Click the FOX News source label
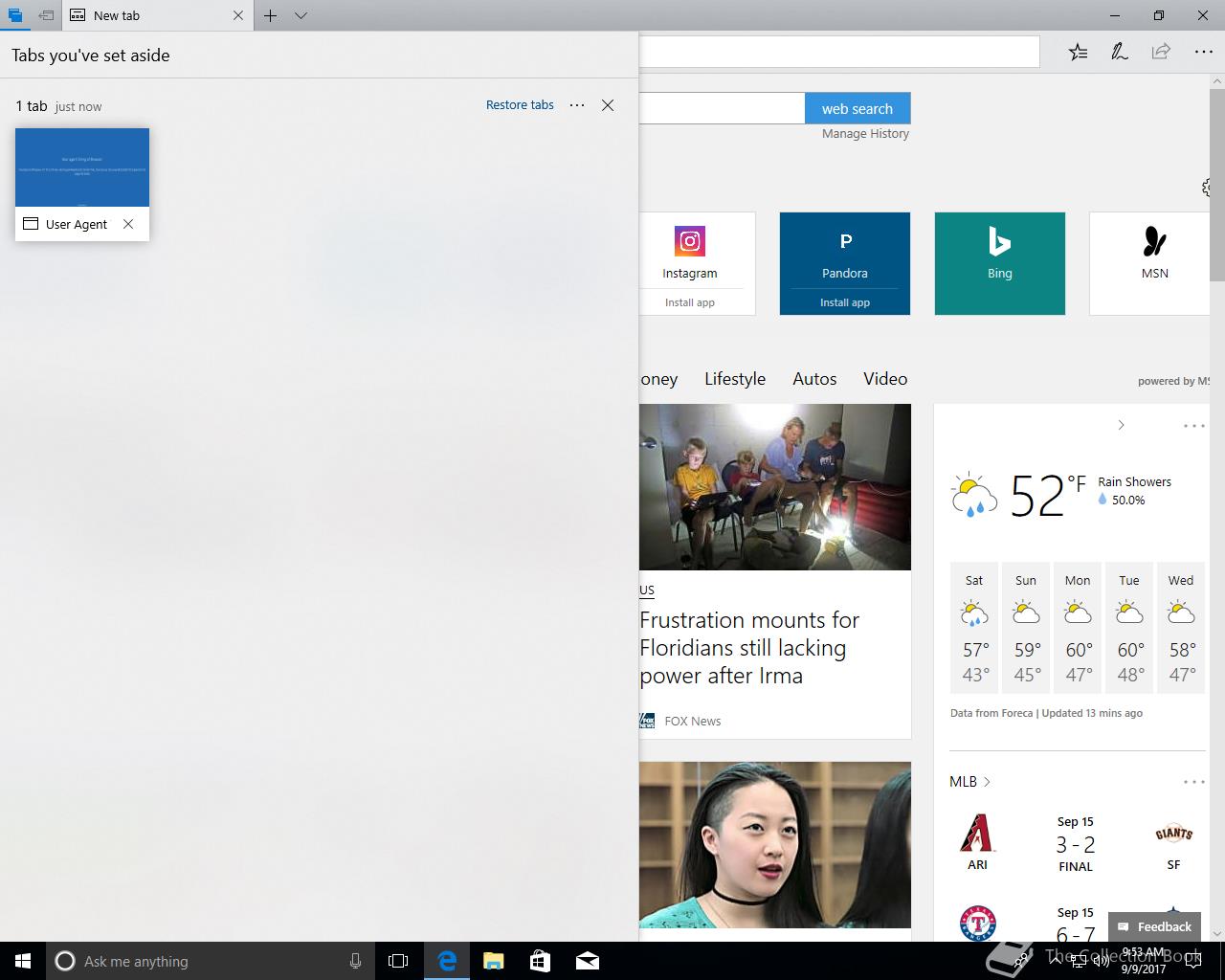Screen dimensions: 1225x980 pyautogui.click(x=693, y=721)
